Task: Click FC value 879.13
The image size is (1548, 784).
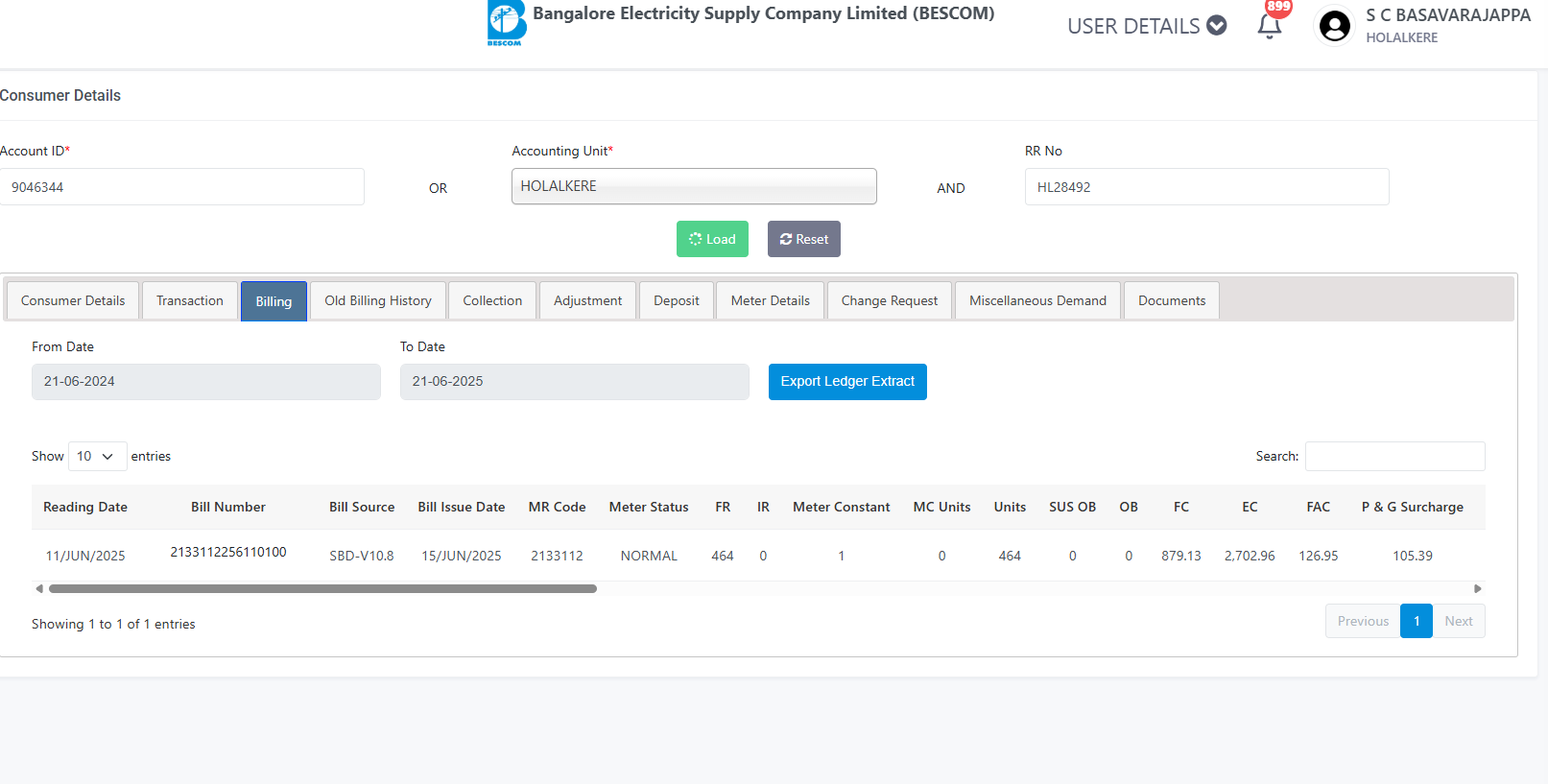Action: [x=1181, y=556]
